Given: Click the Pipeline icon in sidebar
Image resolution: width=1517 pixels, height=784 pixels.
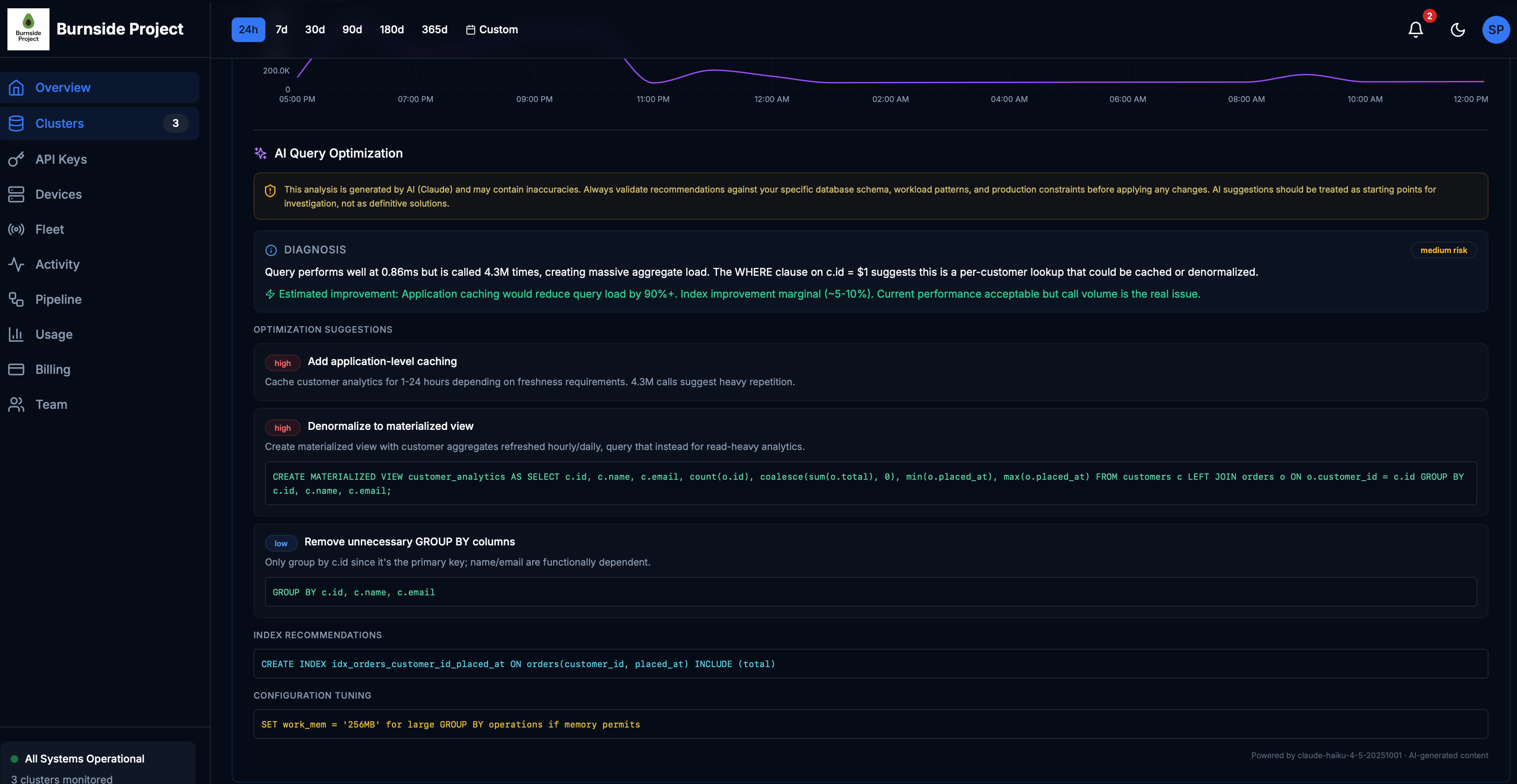Looking at the screenshot, I should coord(16,299).
